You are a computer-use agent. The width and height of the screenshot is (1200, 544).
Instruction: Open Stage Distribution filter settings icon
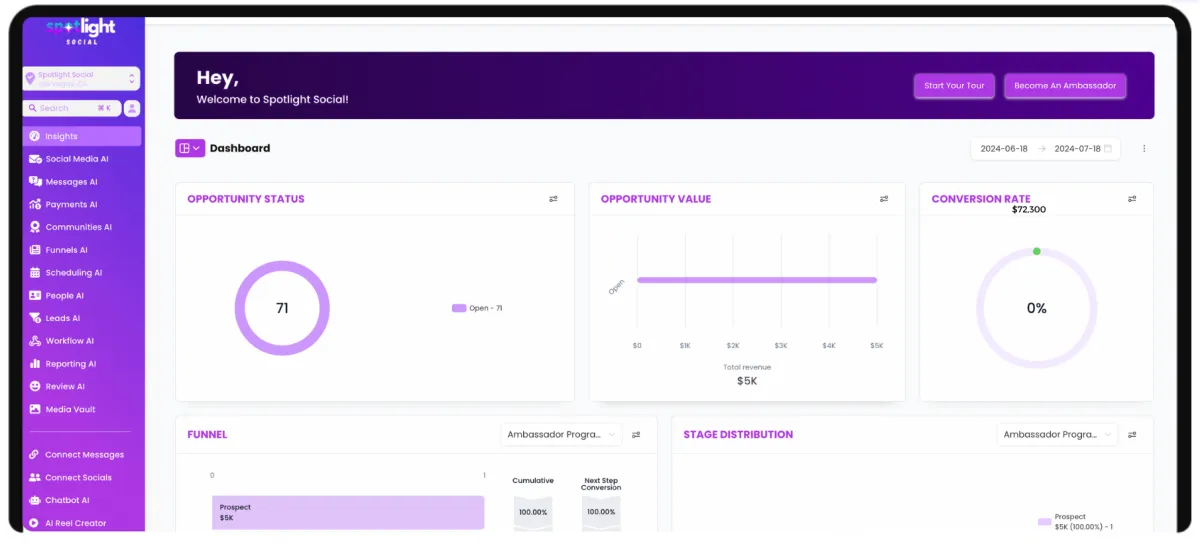pyautogui.click(x=1132, y=435)
